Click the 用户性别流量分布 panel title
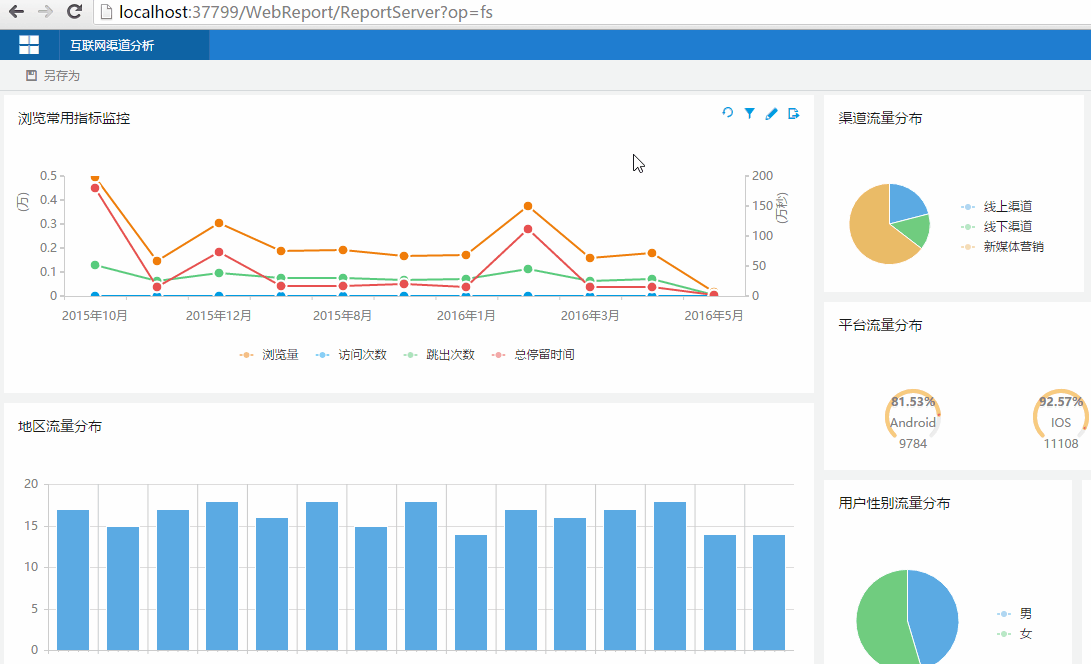 click(x=894, y=503)
